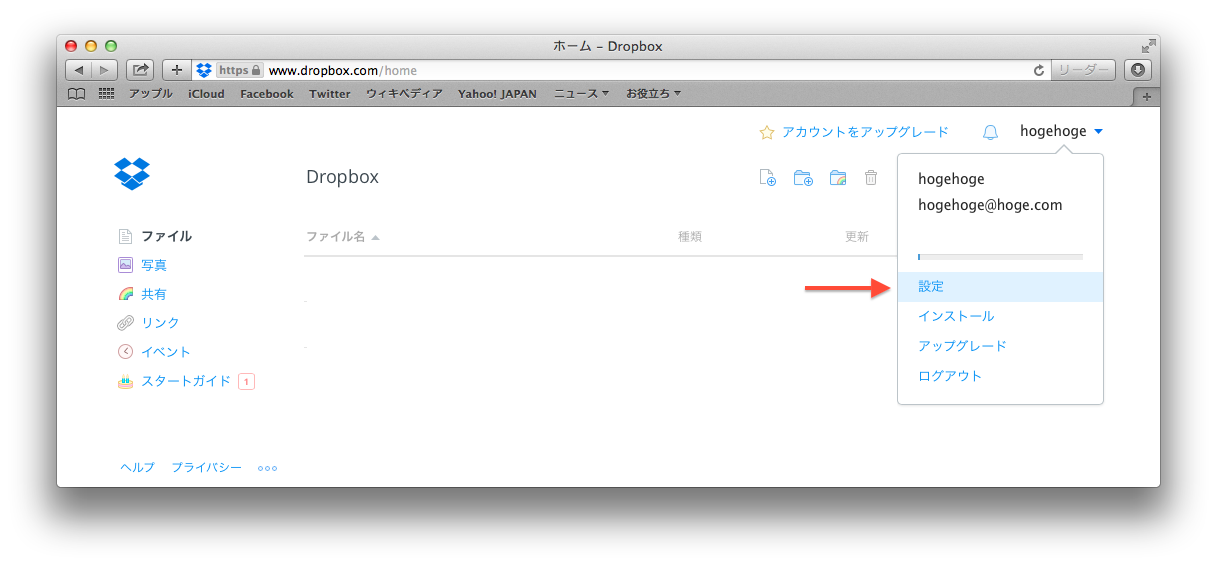
Task: Click the Safari share button
Action: pos(140,70)
